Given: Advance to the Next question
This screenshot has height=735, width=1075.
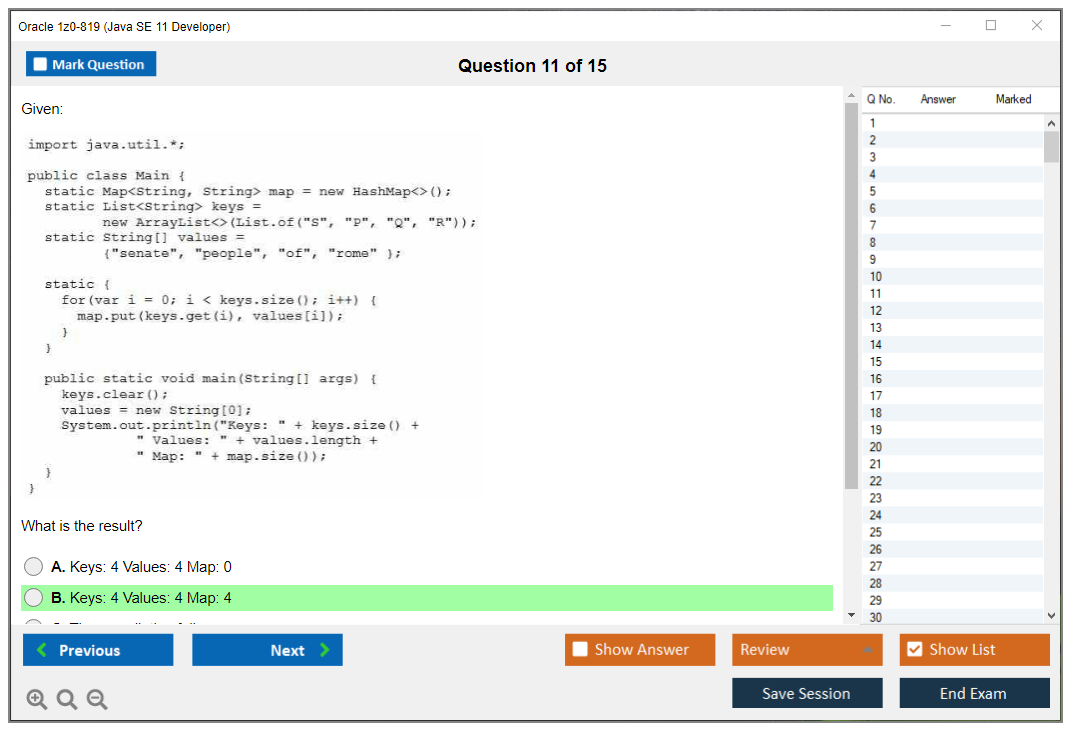Looking at the screenshot, I should tap(267, 650).
